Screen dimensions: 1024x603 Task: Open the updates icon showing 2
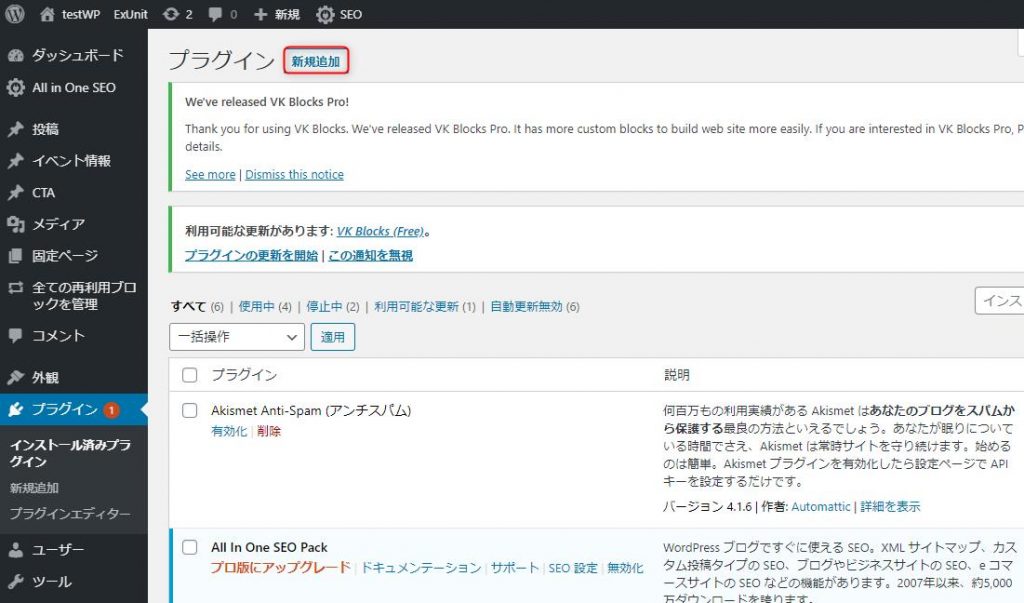coord(170,14)
